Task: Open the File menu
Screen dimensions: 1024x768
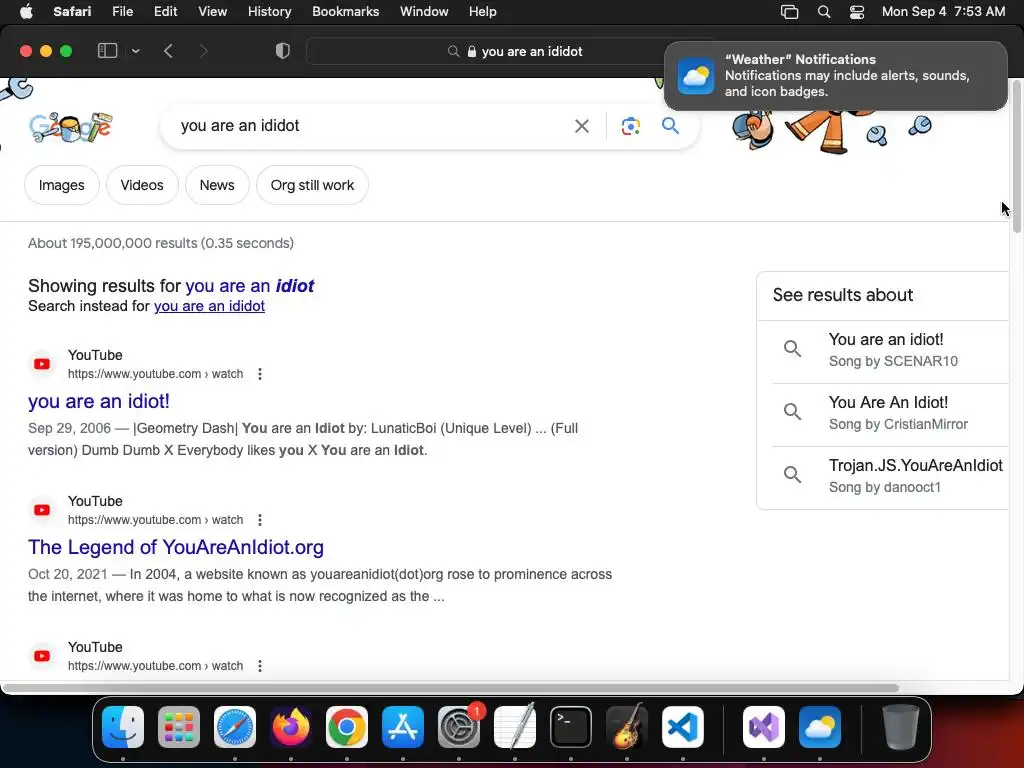Action: [122, 12]
